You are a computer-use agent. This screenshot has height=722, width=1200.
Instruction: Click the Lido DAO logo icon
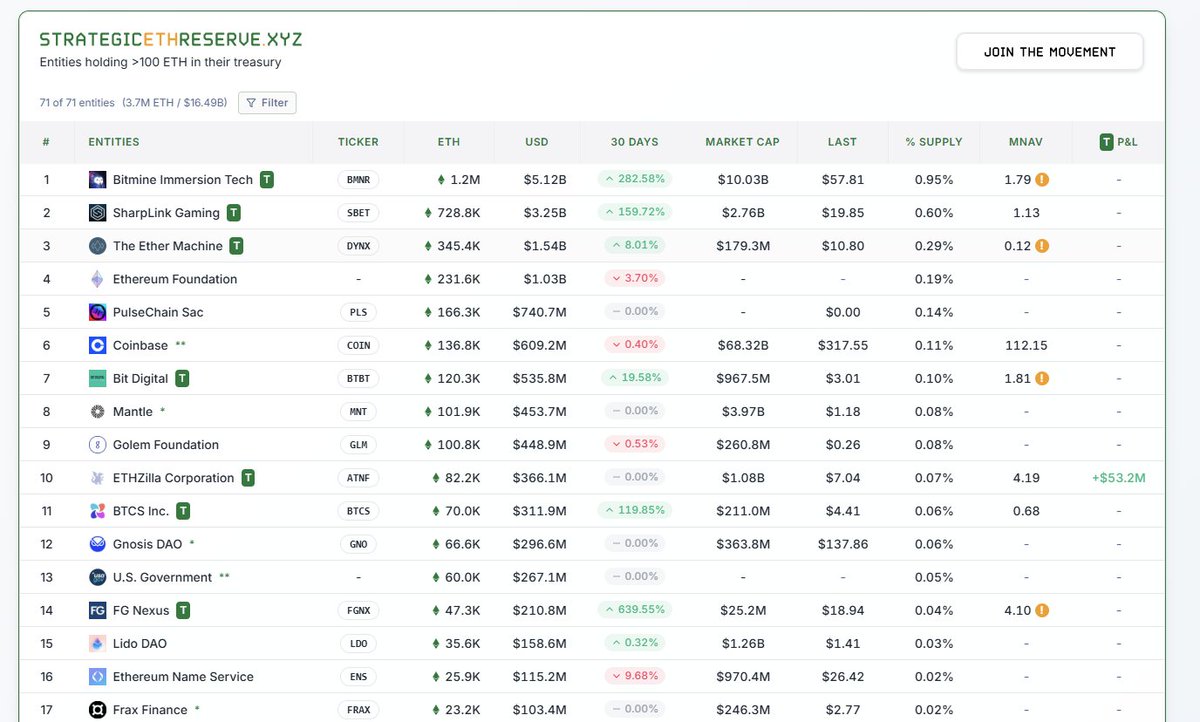tap(97, 643)
